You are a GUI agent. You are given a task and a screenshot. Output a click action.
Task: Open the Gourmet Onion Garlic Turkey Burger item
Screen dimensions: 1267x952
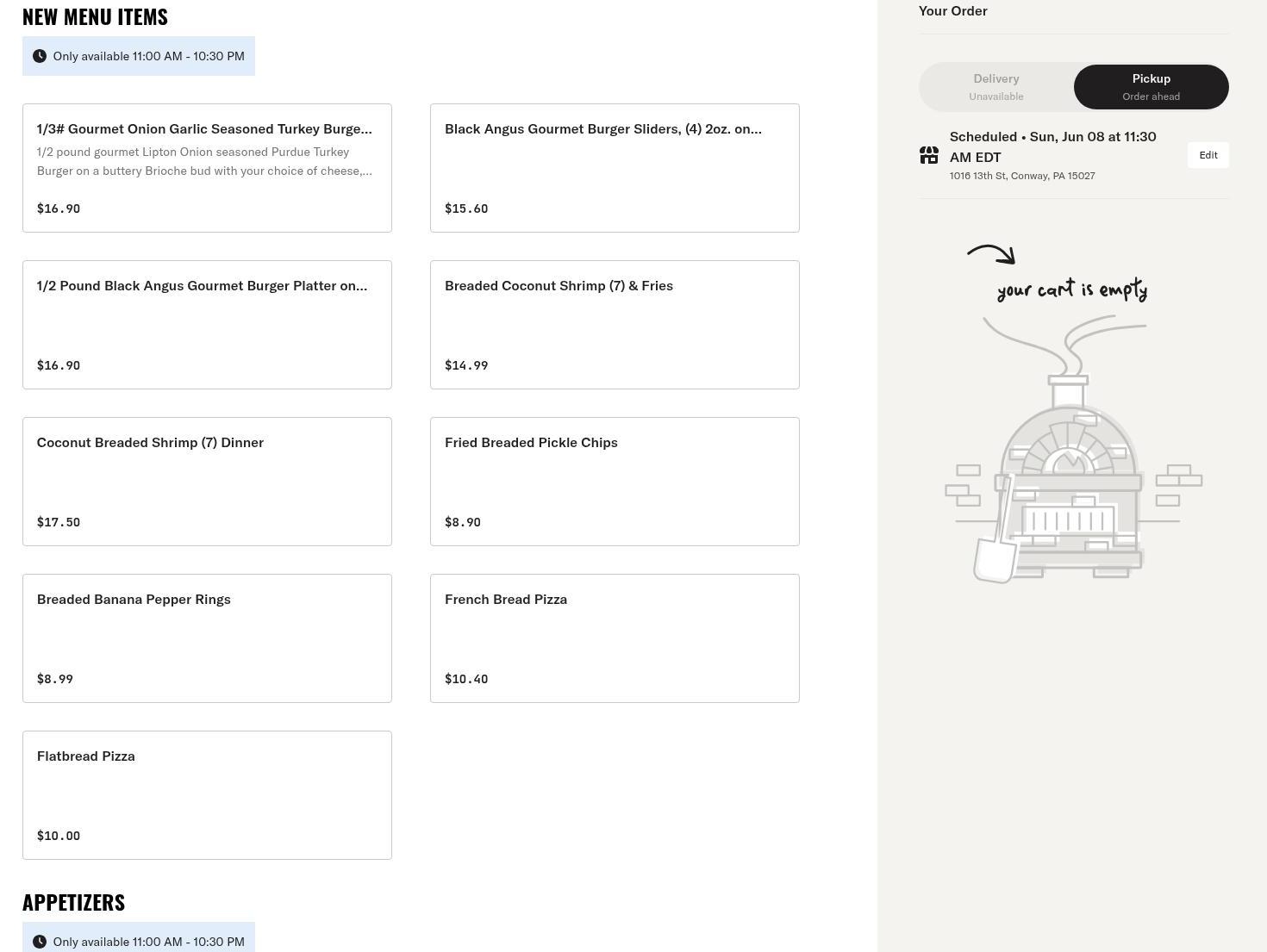tap(207, 168)
